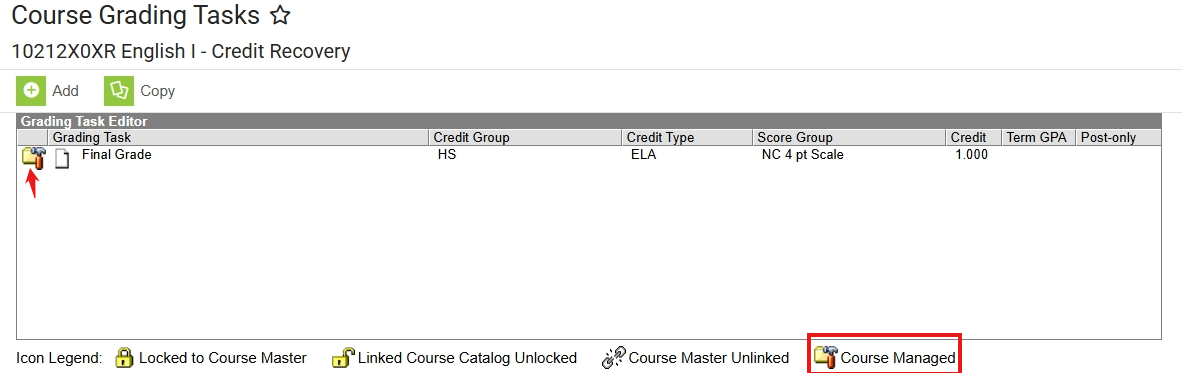Click the Course Master Unlinked chain icon

coord(614,358)
